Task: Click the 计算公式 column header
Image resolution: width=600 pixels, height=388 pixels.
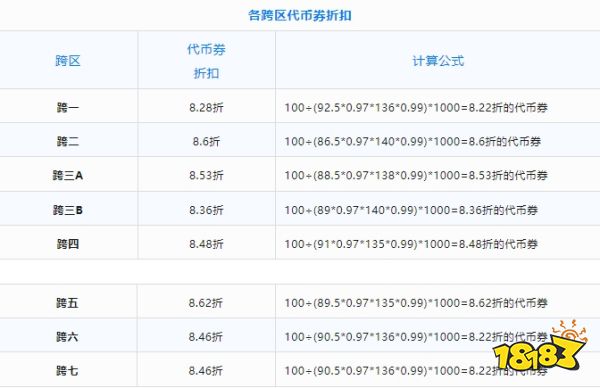Action: pyautogui.click(x=438, y=61)
